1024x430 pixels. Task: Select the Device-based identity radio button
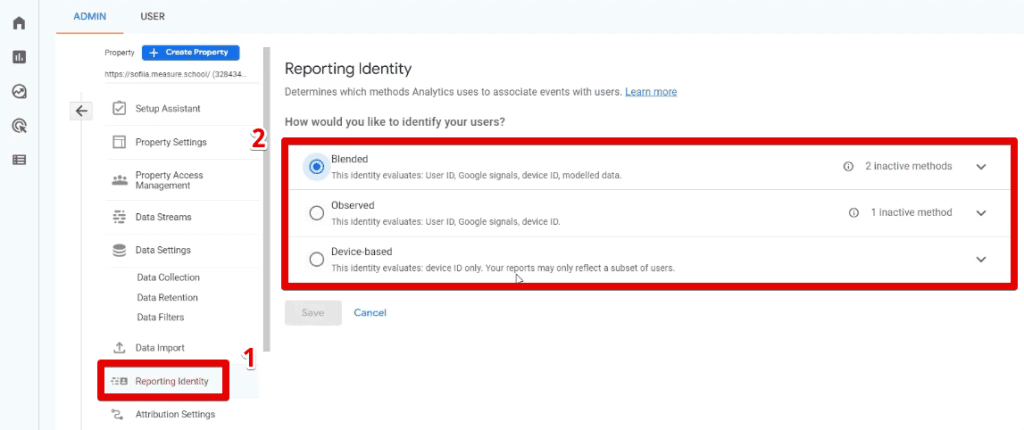pos(317,260)
